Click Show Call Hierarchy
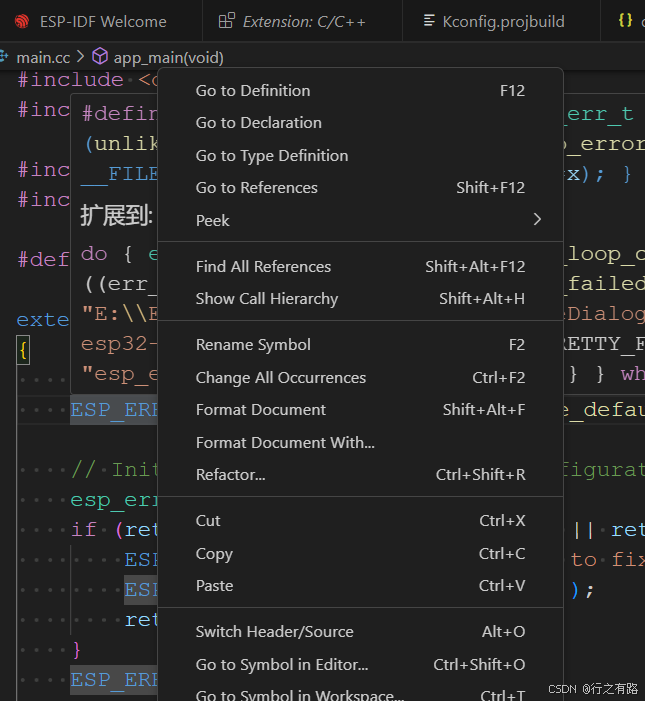Image resolution: width=645 pixels, height=701 pixels. tap(267, 298)
